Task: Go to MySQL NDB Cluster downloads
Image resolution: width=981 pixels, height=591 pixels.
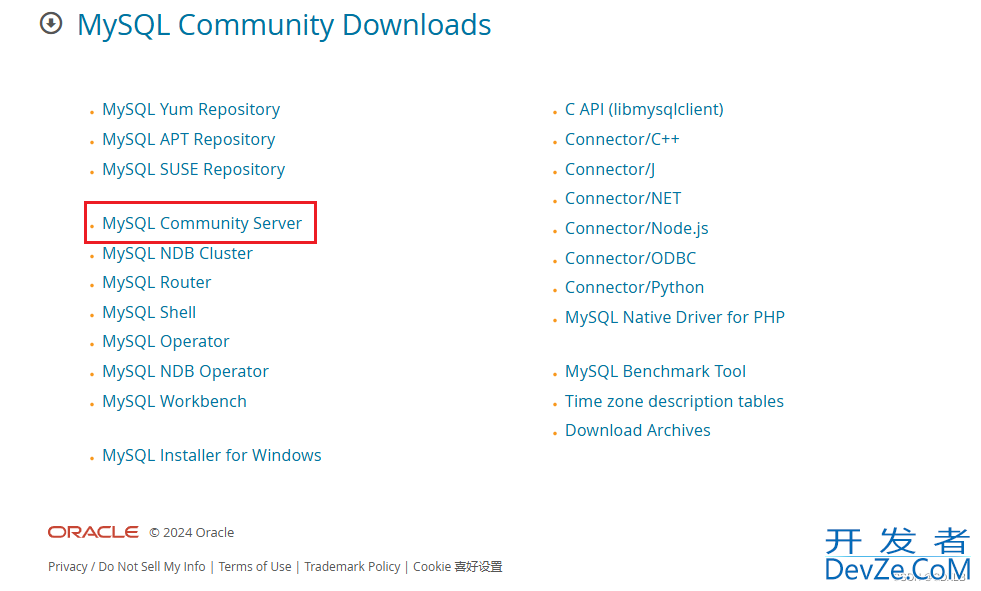Action: point(177,253)
